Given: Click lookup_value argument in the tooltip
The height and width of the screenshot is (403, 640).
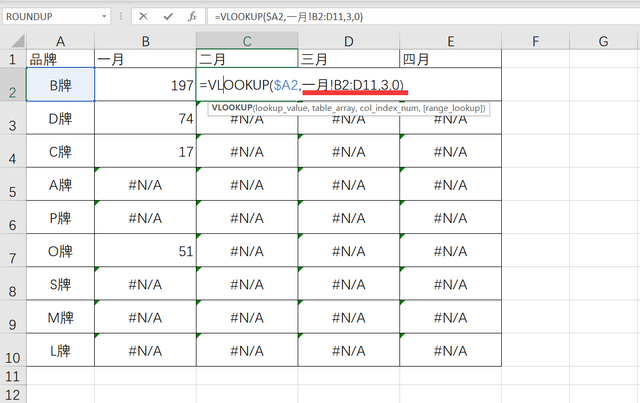Looking at the screenshot, I should tap(282, 108).
